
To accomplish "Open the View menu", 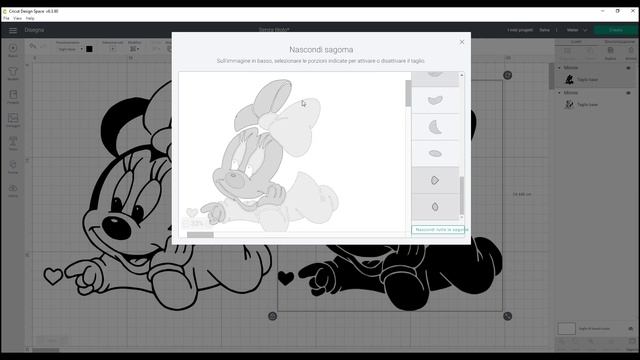I will click(18, 18).
